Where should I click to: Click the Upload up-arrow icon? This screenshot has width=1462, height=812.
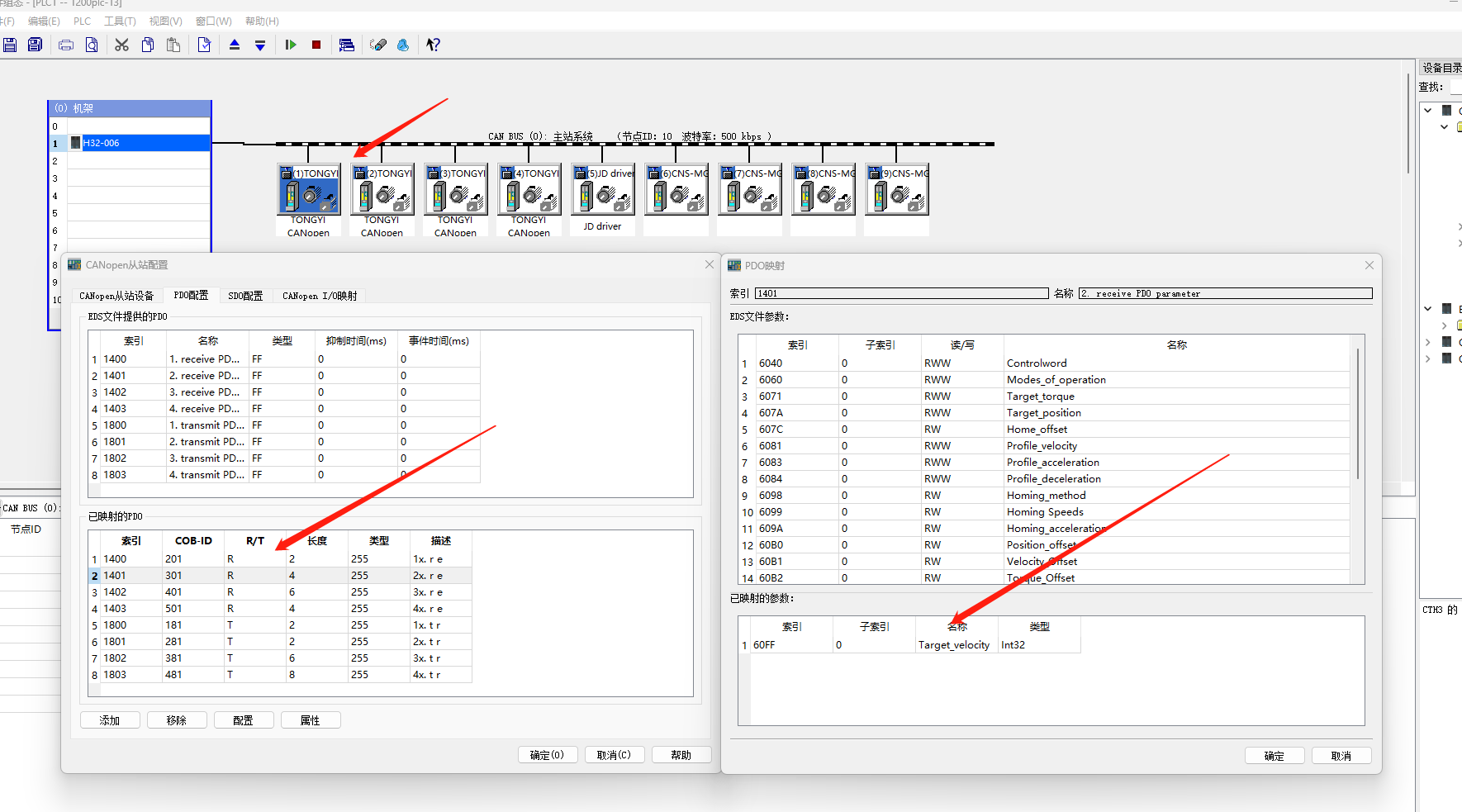tap(235, 45)
